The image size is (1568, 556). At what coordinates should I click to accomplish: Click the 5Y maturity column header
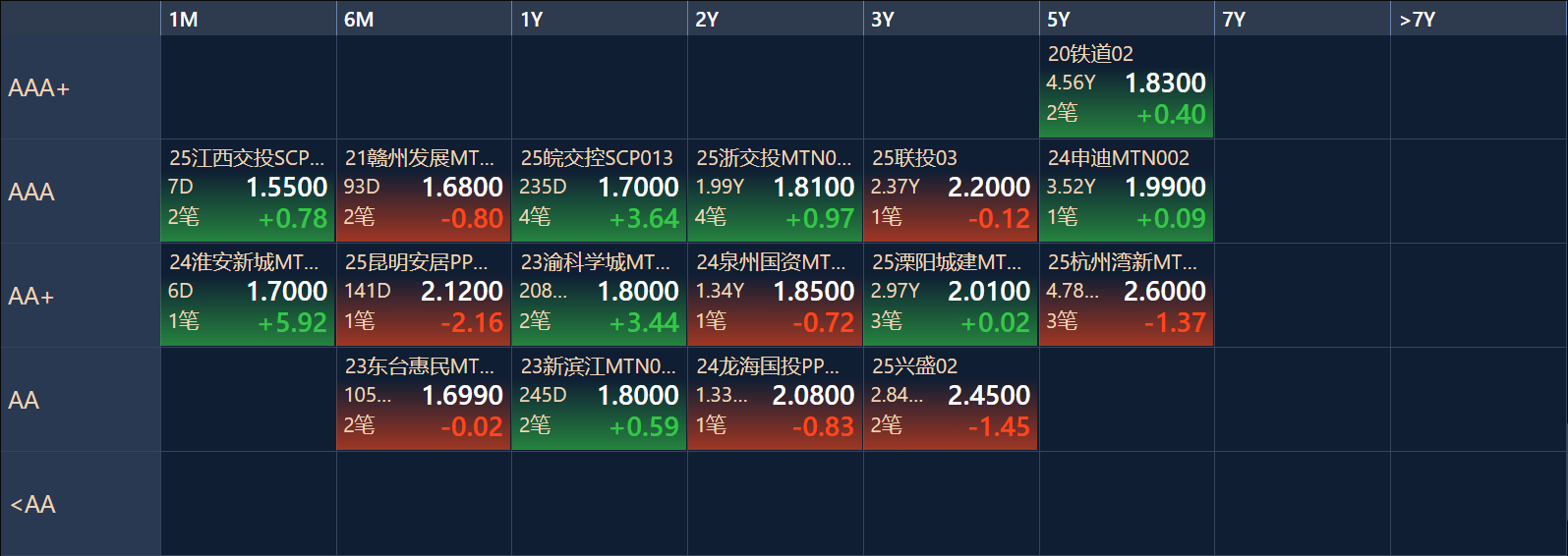pyautogui.click(x=1126, y=19)
